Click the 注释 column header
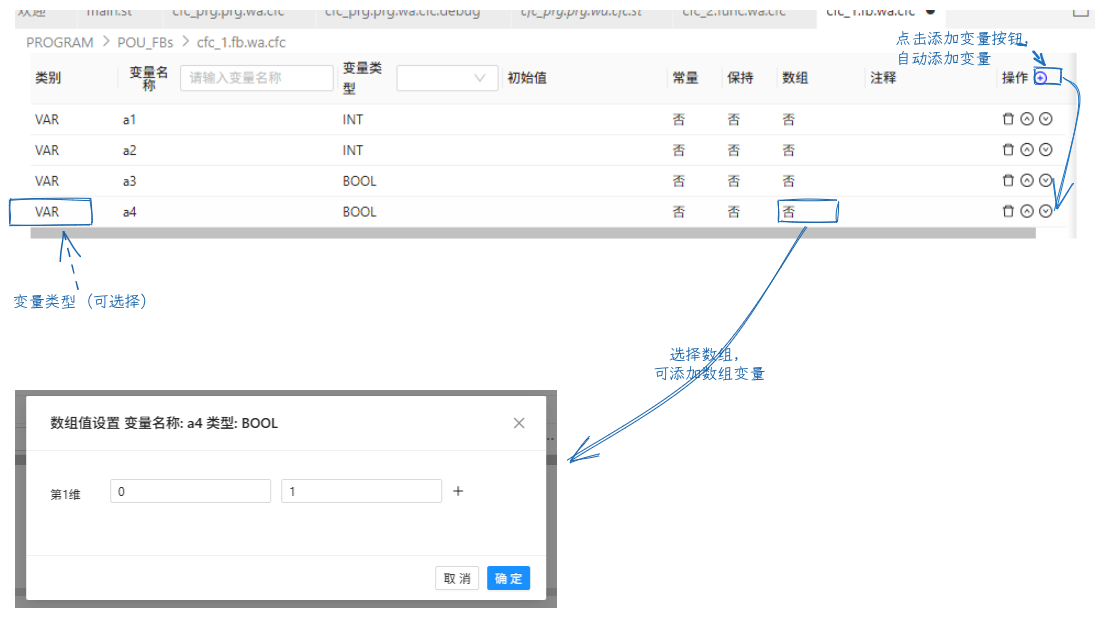 (x=883, y=78)
